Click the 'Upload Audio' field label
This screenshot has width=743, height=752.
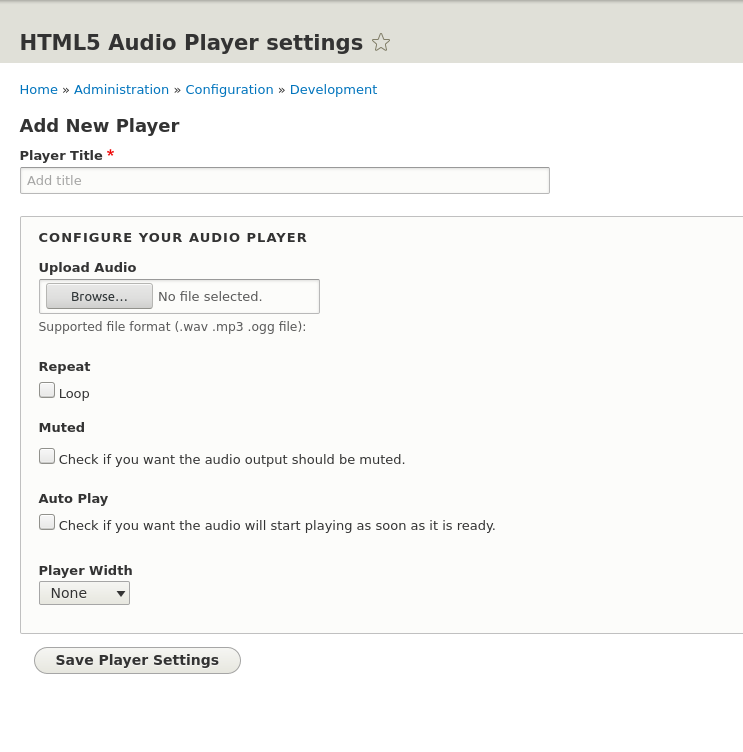tap(87, 268)
